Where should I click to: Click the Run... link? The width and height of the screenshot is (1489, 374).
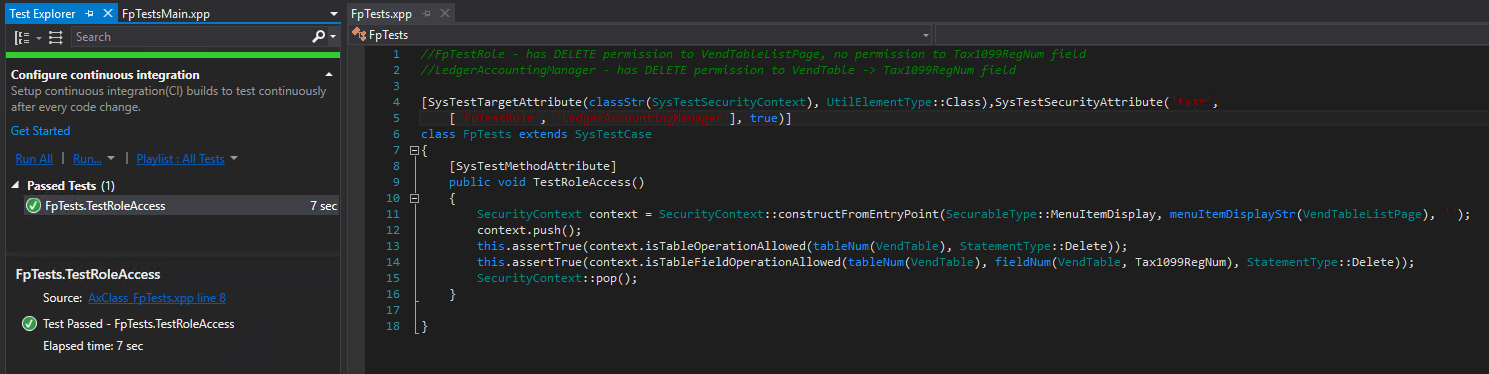point(87,159)
